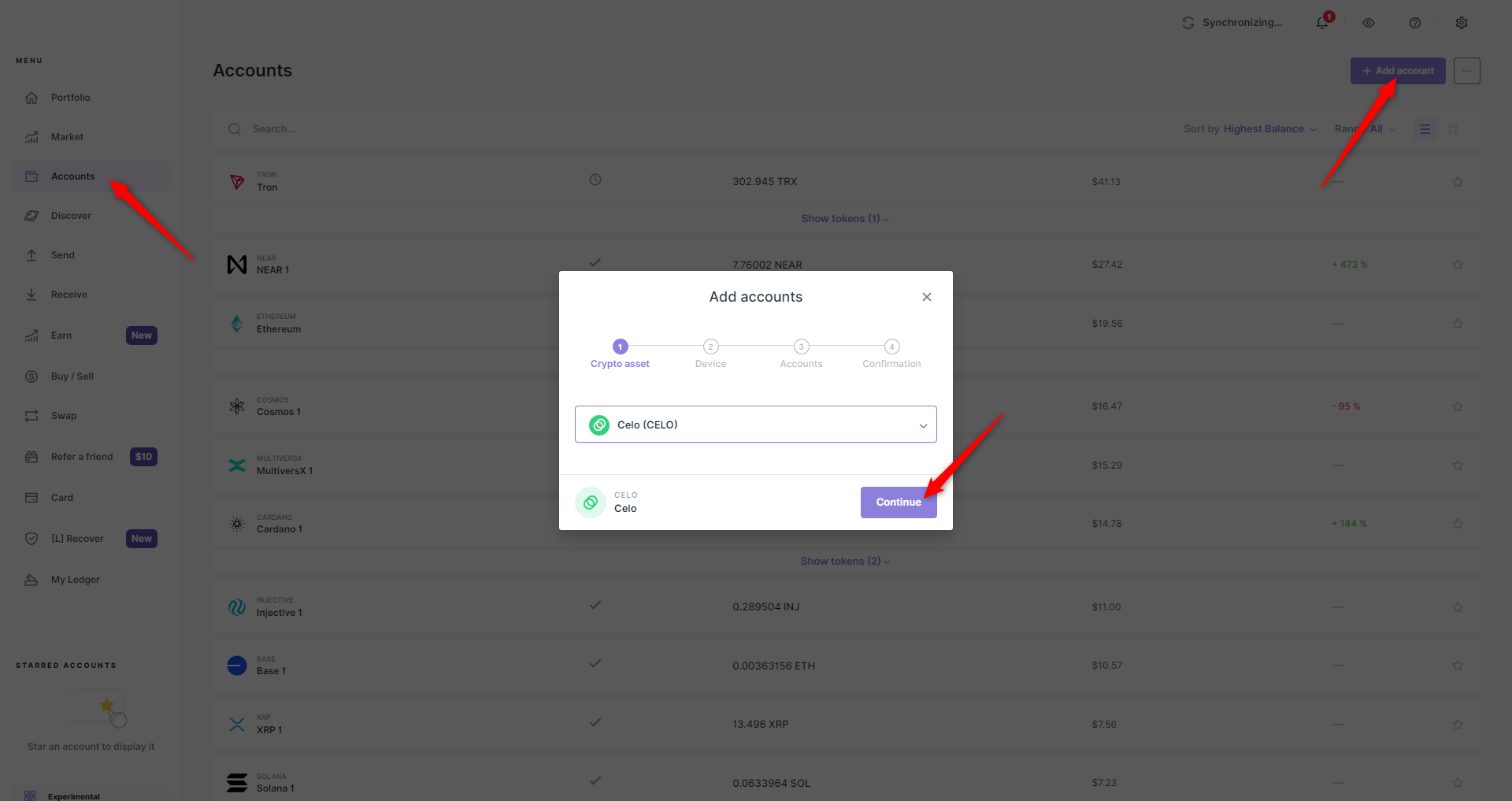Click the Swap arrows icon
The width and height of the screenshot is (1512, 801).
31,416
